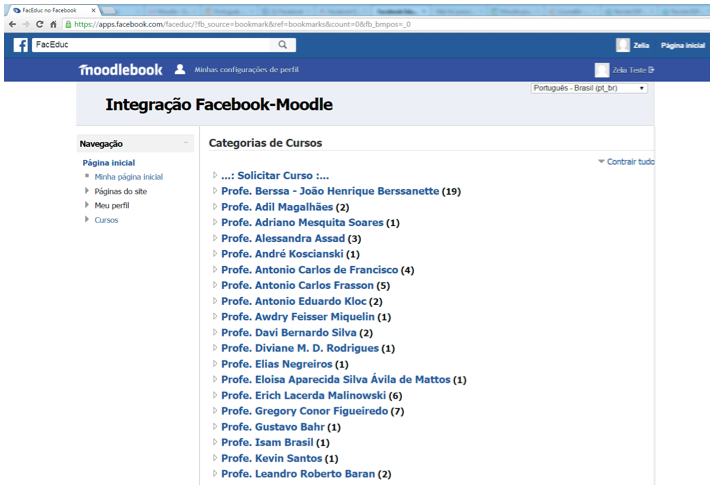715x485 pixels.
Task: Expand arrow for Profe. Gregory Conor Figueiredo
Action: (215, 410)
